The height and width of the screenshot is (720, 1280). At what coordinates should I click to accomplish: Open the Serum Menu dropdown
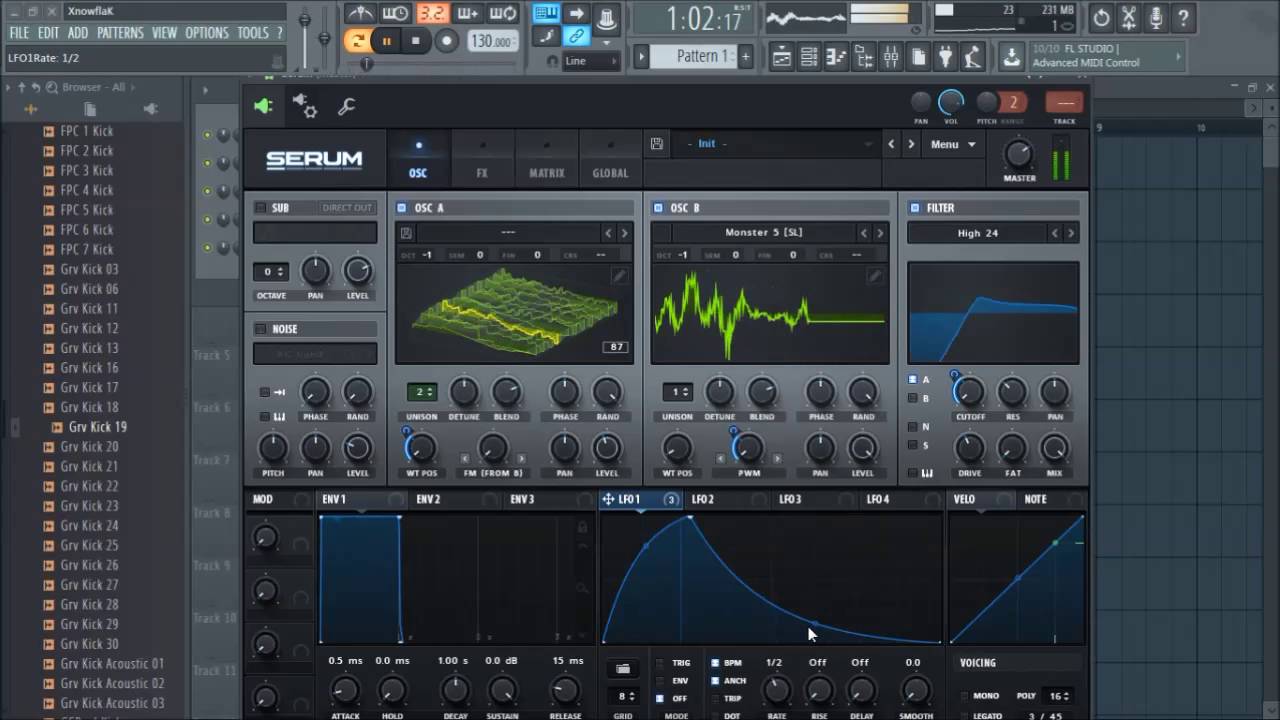point(952,144)
